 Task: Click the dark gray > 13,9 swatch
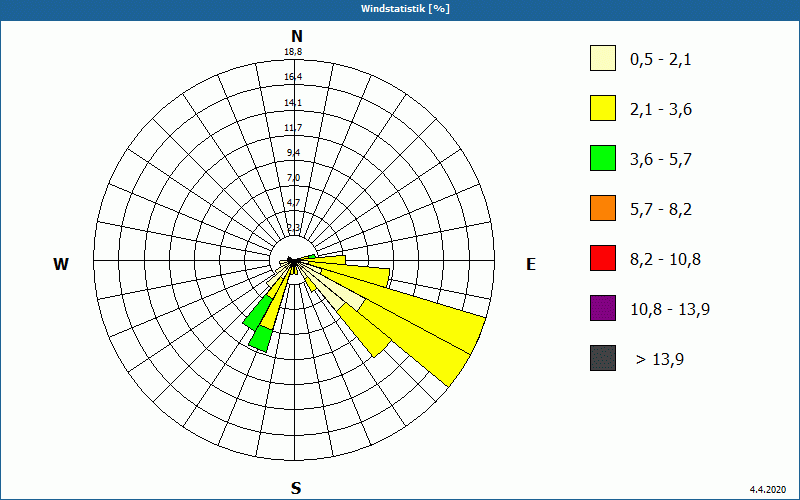tap(603, 358)
